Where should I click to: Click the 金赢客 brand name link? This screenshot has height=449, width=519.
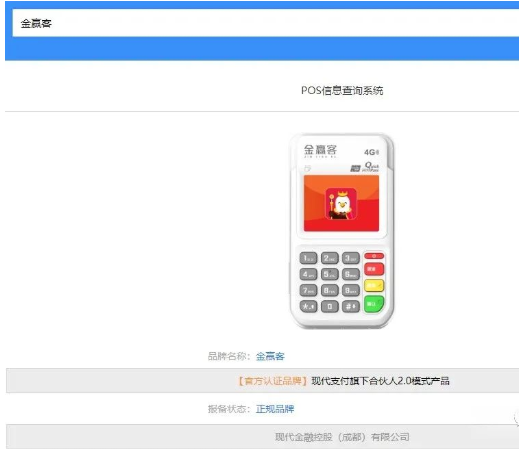pyautogui.click(x=270, y=356)
